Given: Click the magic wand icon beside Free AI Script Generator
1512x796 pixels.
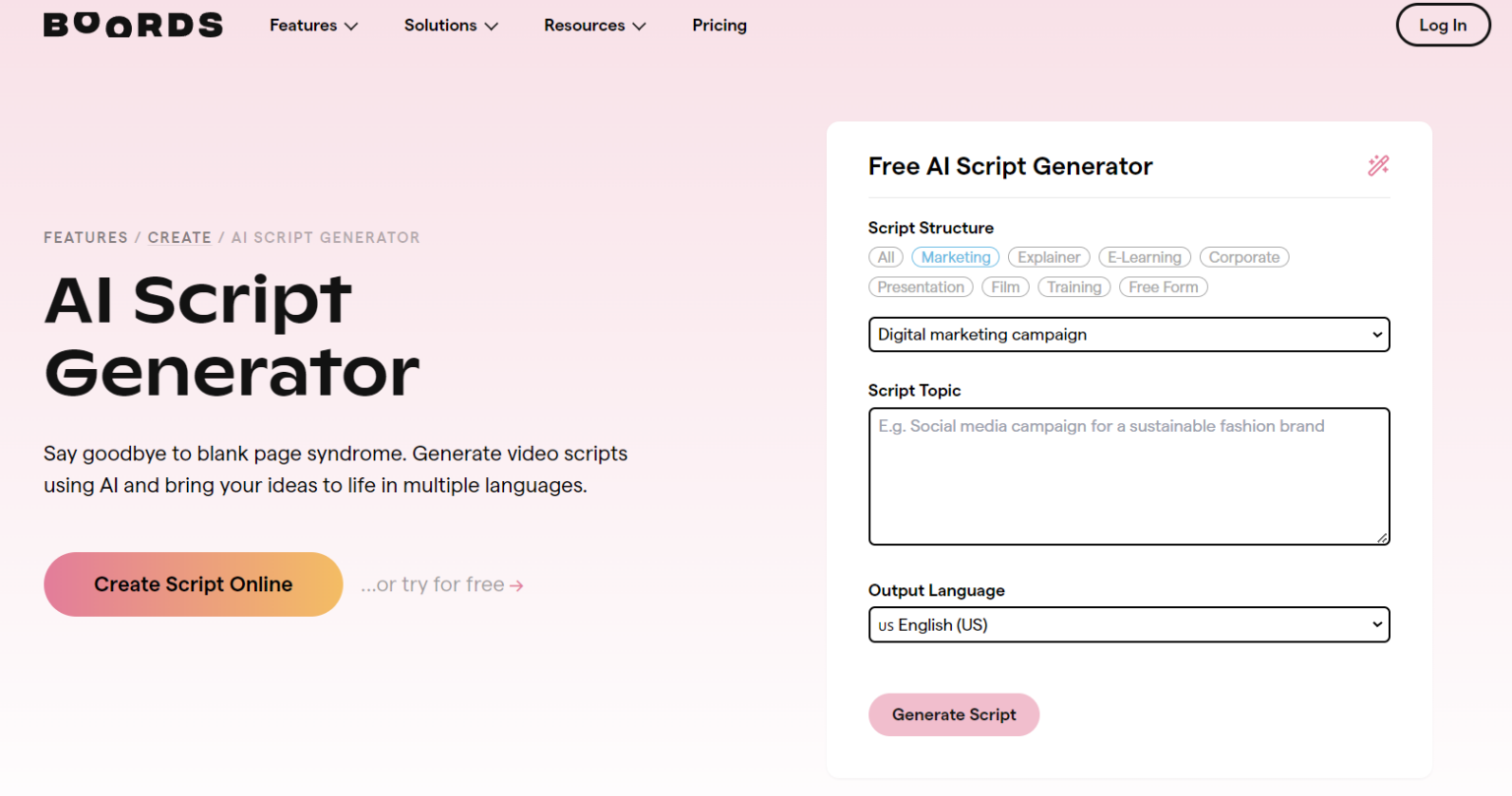Looking at the screenshot, I should tap(1378, 165).
